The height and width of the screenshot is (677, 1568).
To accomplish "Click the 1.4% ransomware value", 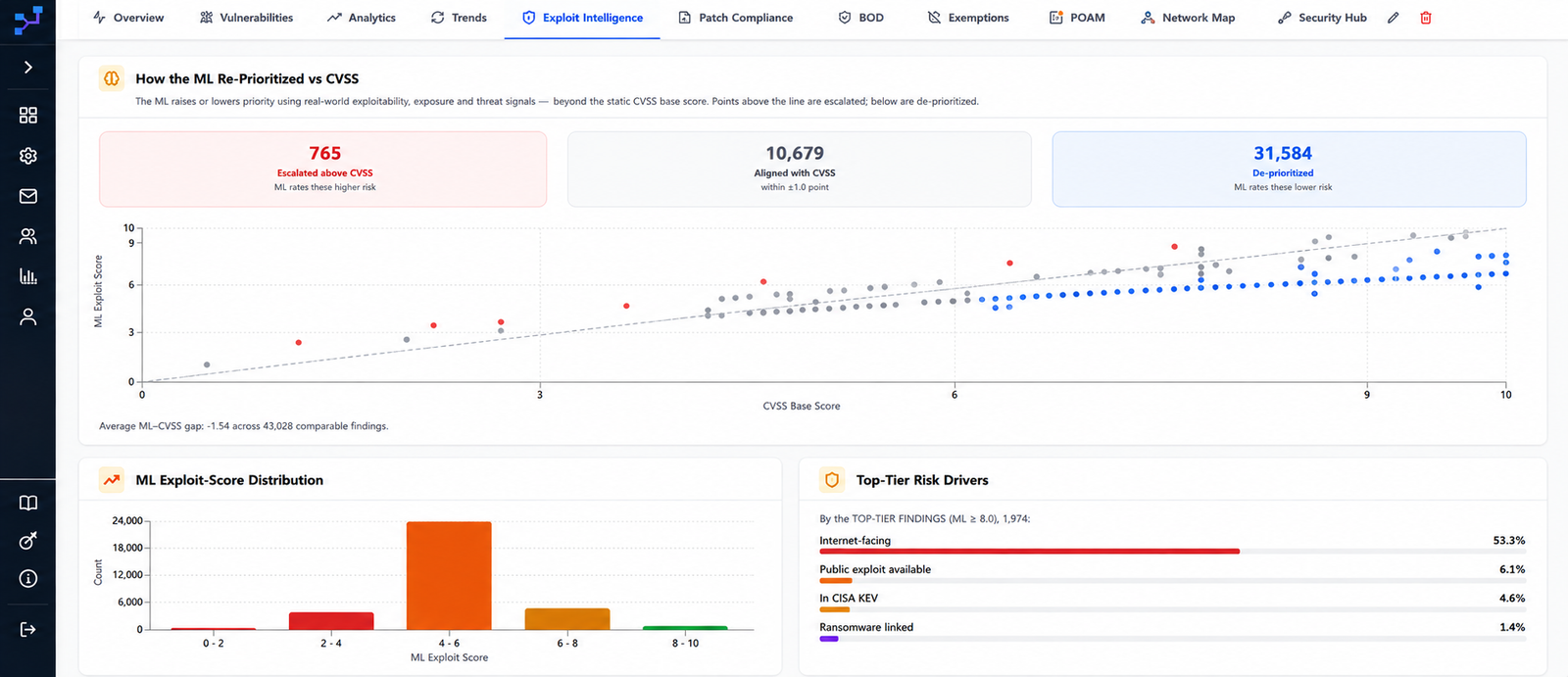I will [1512, 627].
